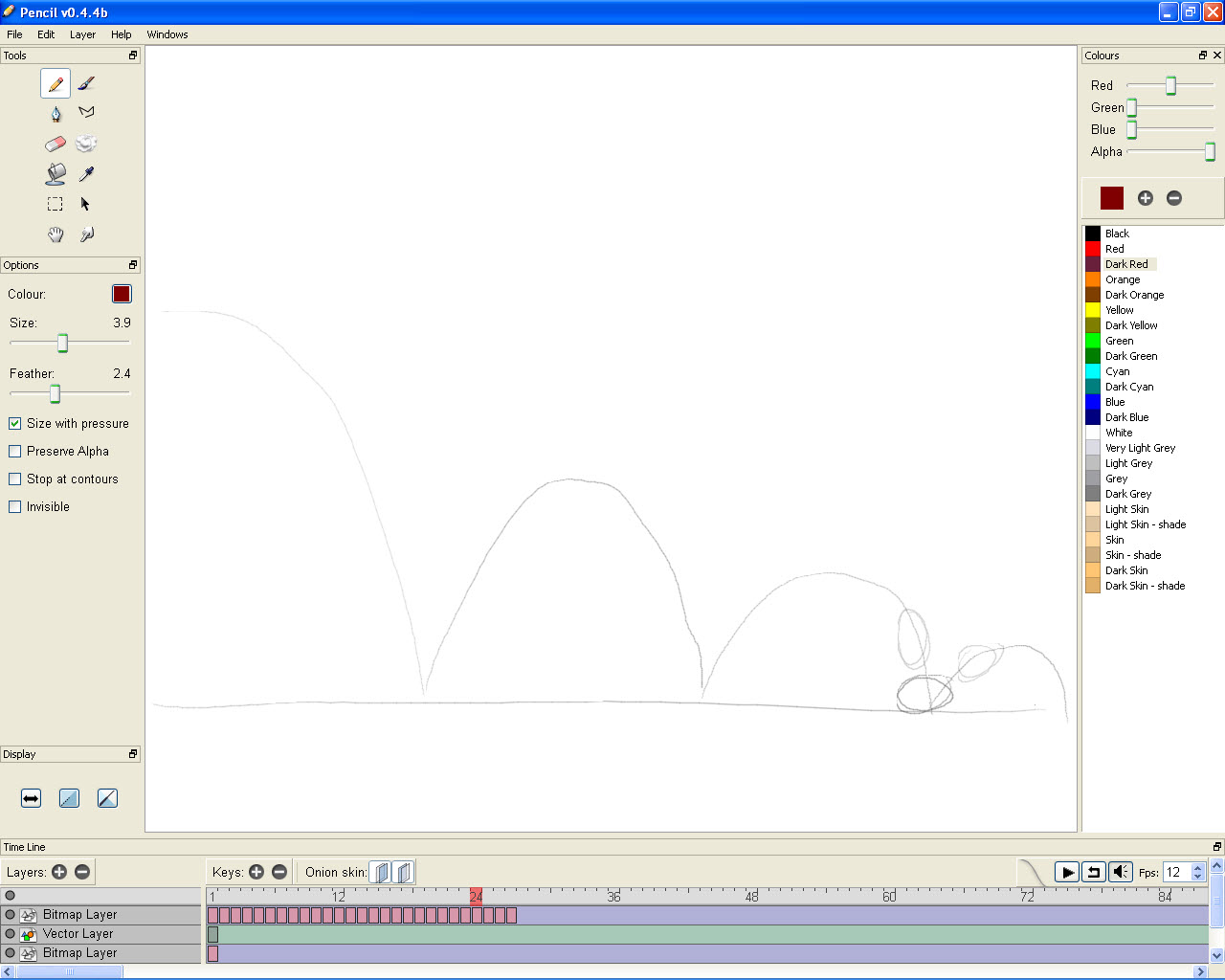Undock the Tools panel via its float button

[x=131, y=56]
